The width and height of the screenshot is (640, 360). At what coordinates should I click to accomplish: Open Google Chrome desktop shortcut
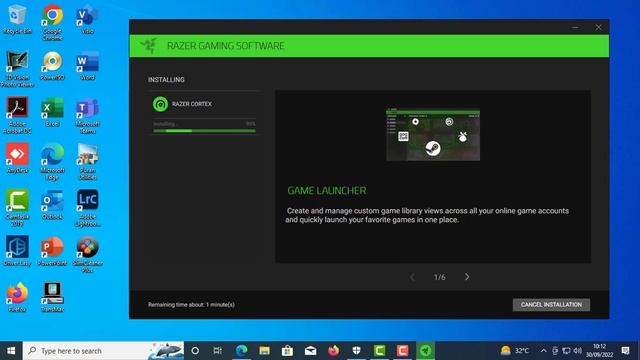tap(52, 22)
